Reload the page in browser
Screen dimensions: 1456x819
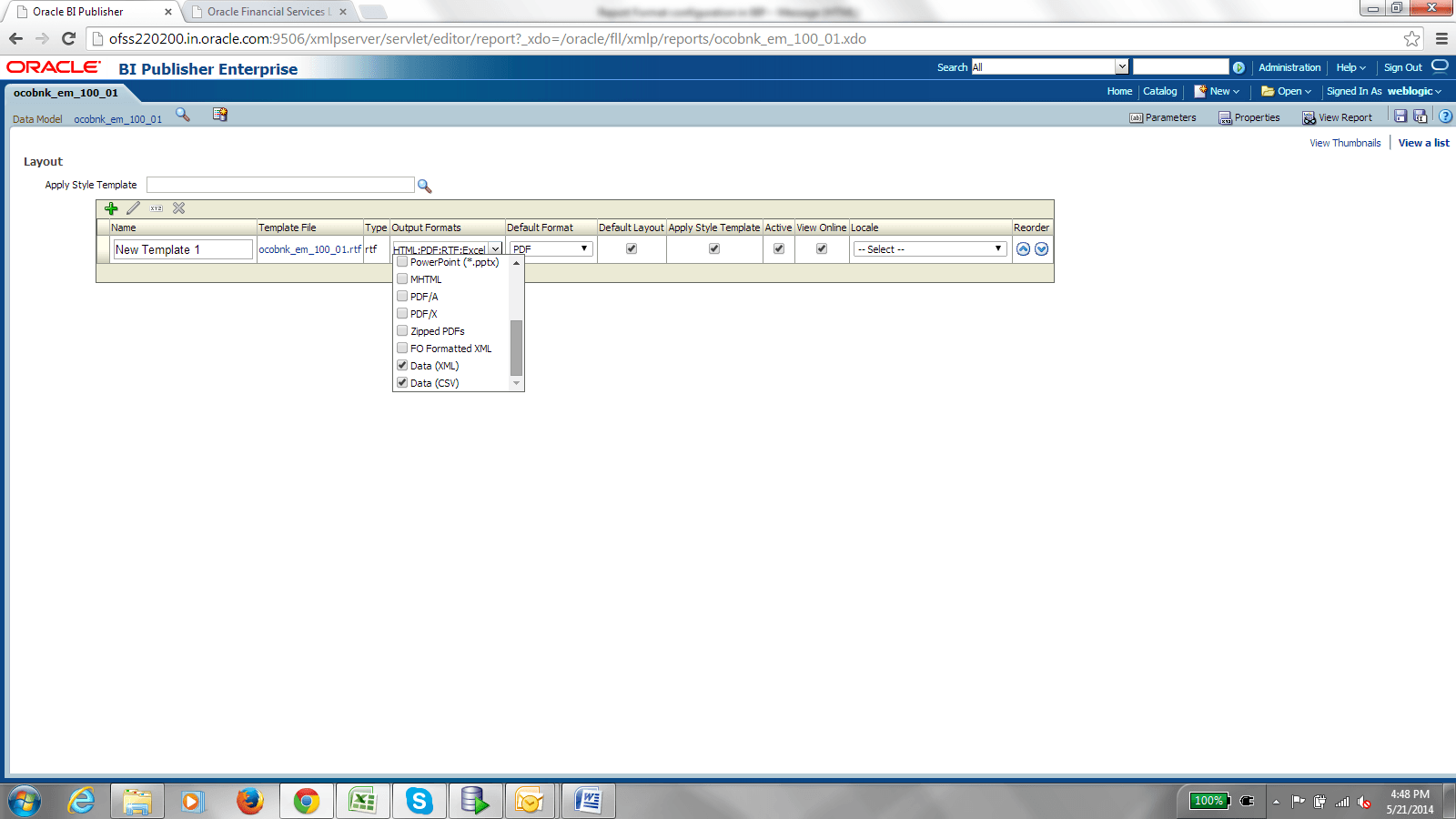(68, 38)
